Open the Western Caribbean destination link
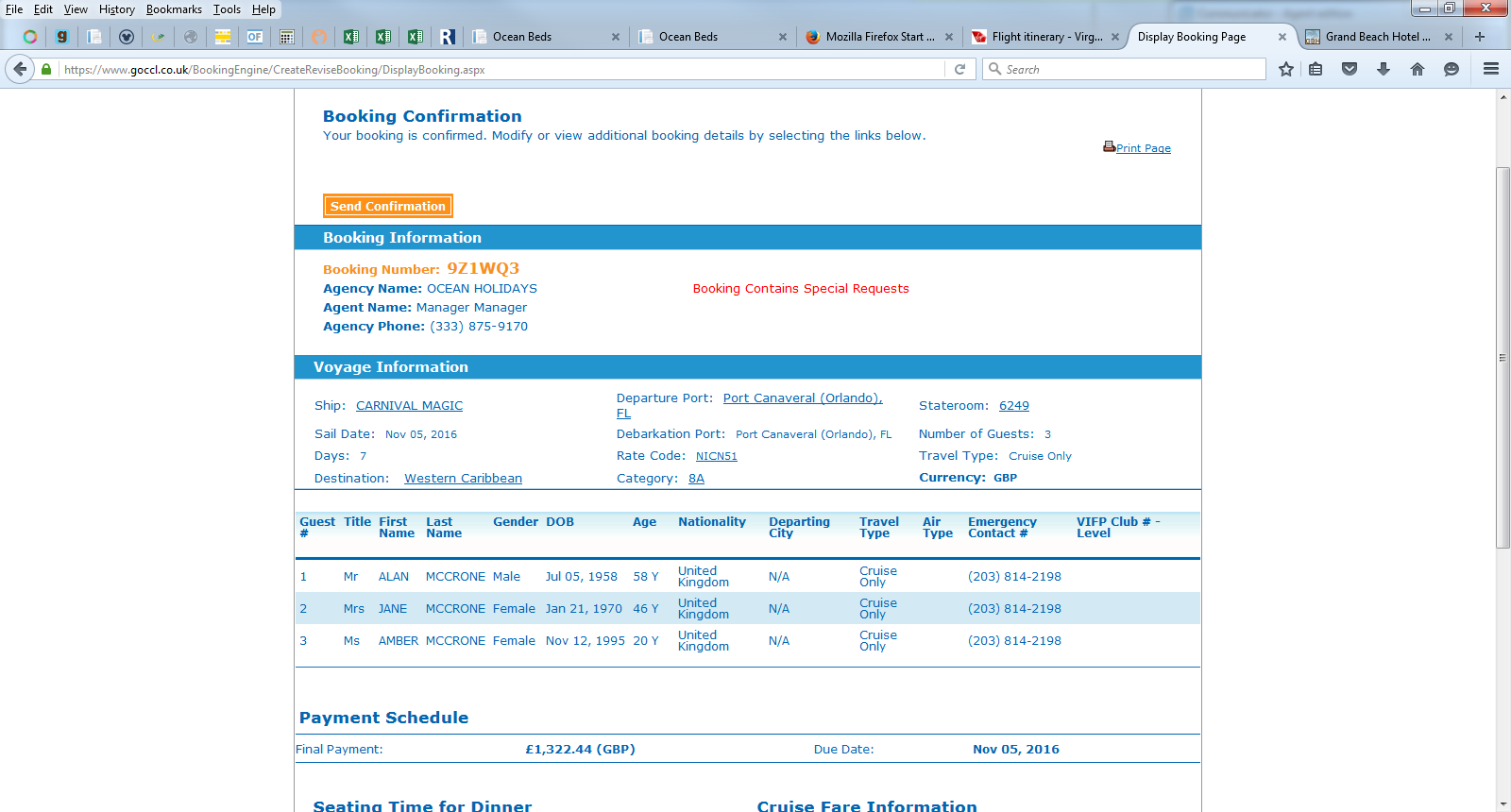Screen dimensions: 1511x812 click(x=463, y=478)
